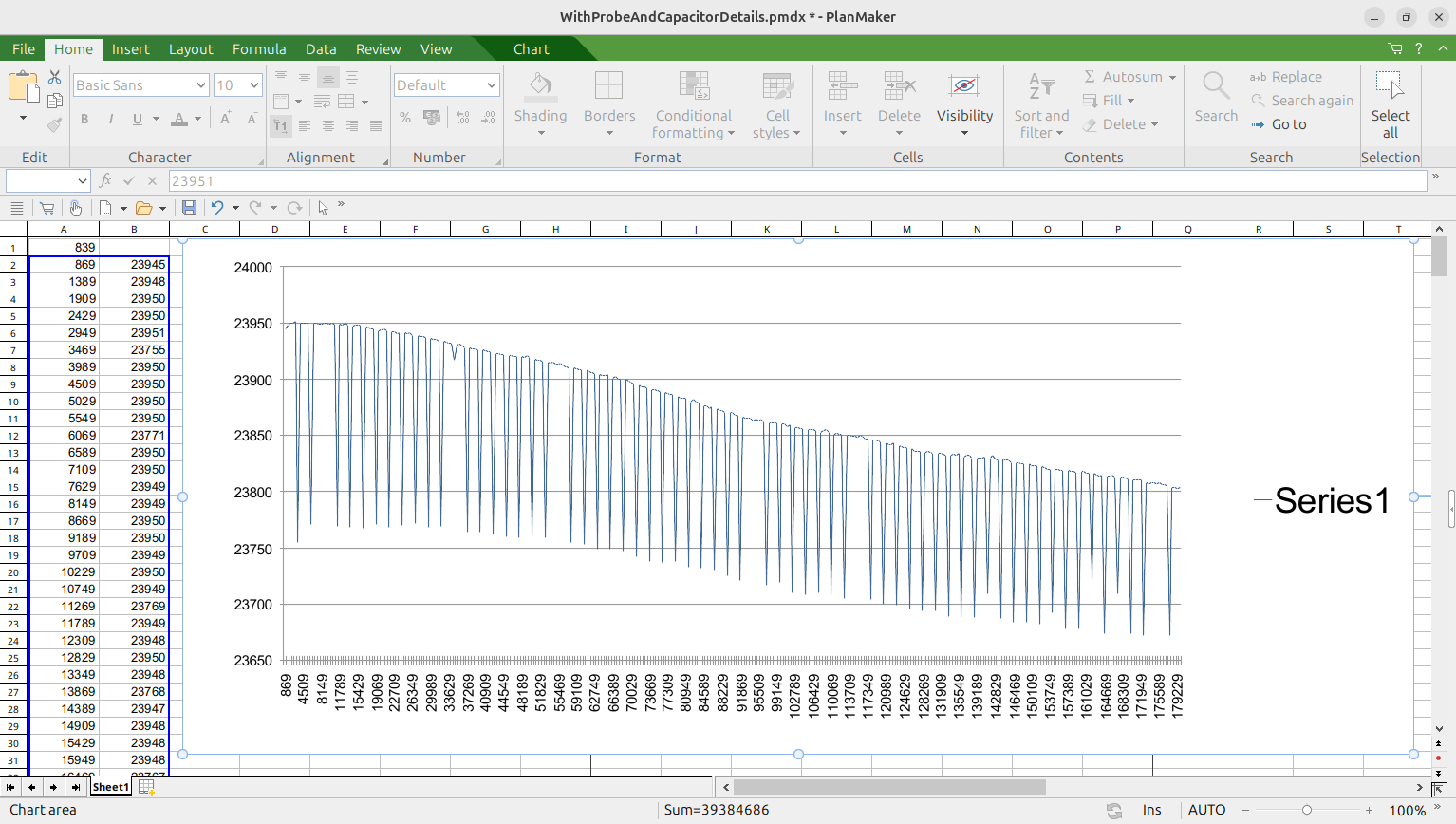Open the cell name box dropdown

pyautogui.click(x=83, y=180)
